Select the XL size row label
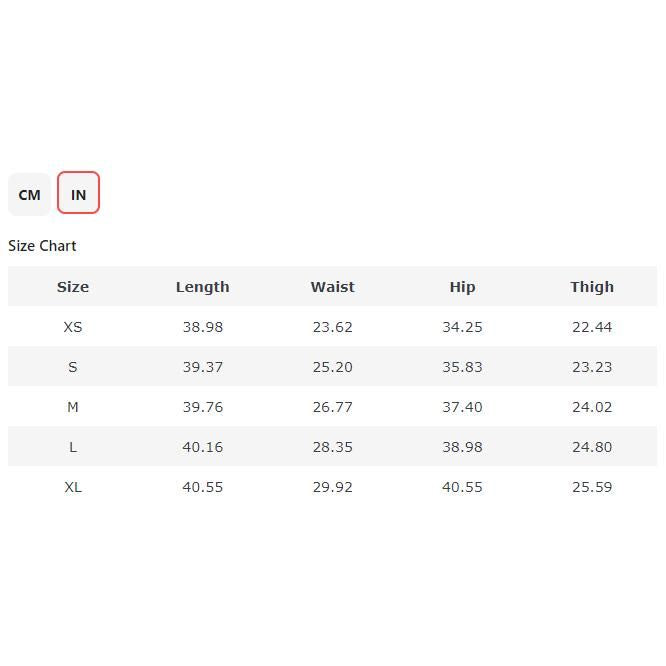The height and width of the screenshot is (666, 666). point(73,487)
